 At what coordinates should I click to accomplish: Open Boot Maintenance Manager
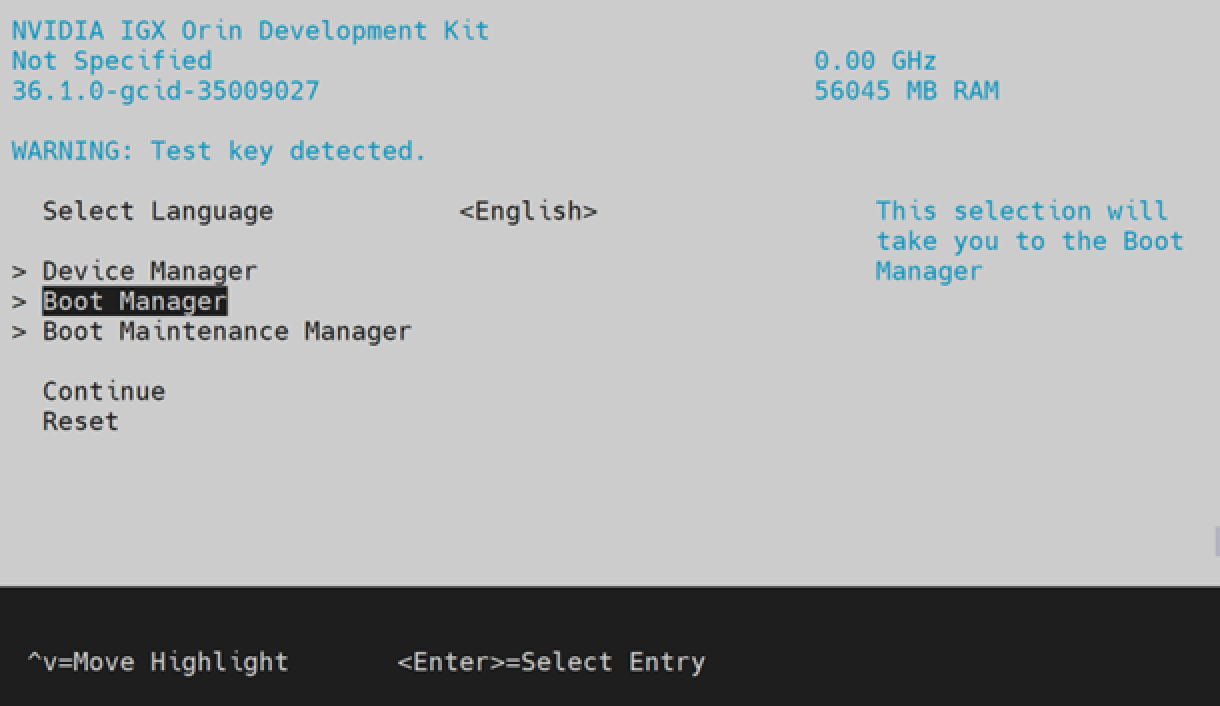[225, 331]
